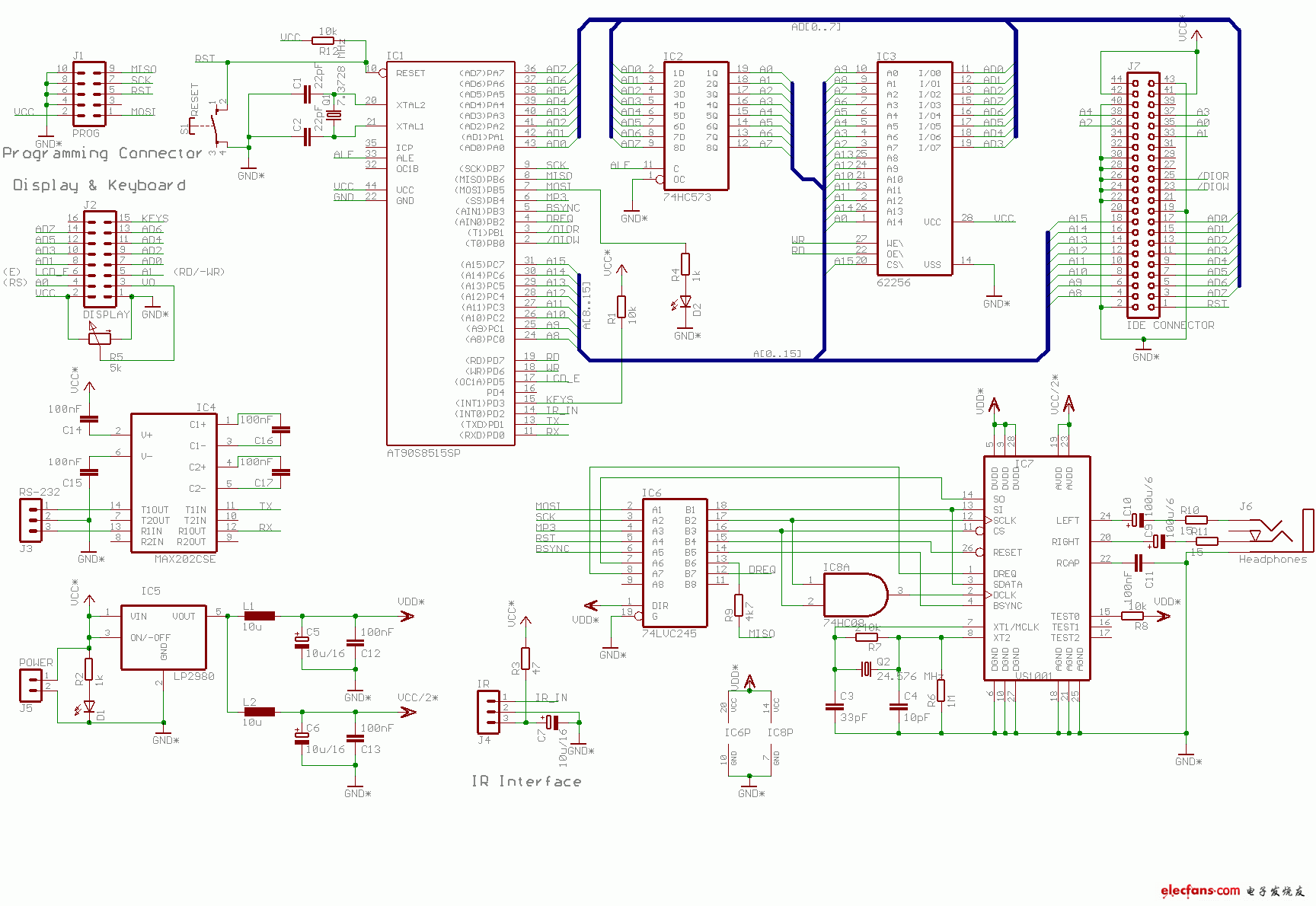The width and height of the screenshot is (1316, 906).
Task: Click the LP2980 regulator chip body
Action: point(163,638)
